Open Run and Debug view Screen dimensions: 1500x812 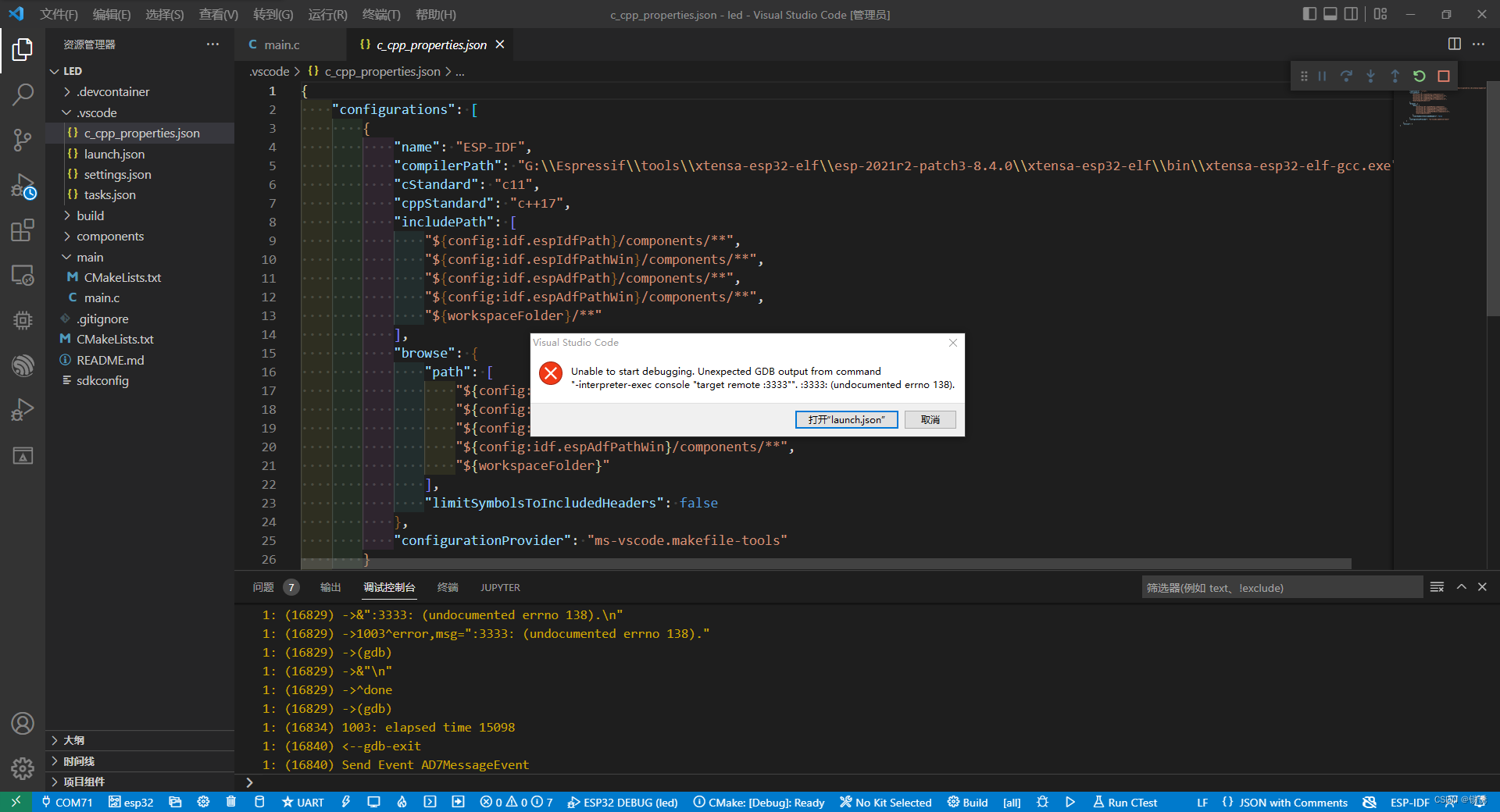23,186
